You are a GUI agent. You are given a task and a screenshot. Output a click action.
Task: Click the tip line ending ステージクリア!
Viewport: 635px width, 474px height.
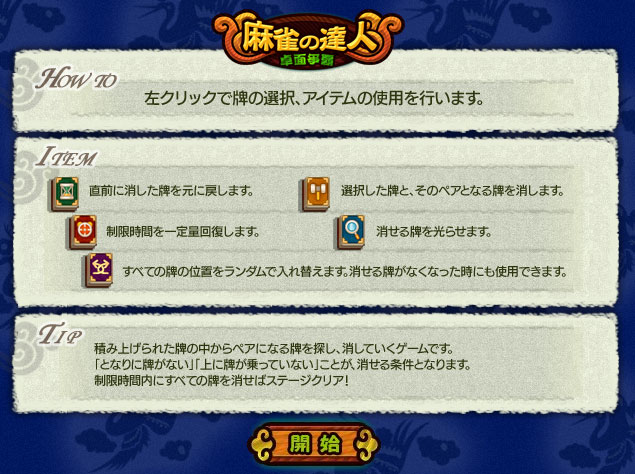(221, 380)
